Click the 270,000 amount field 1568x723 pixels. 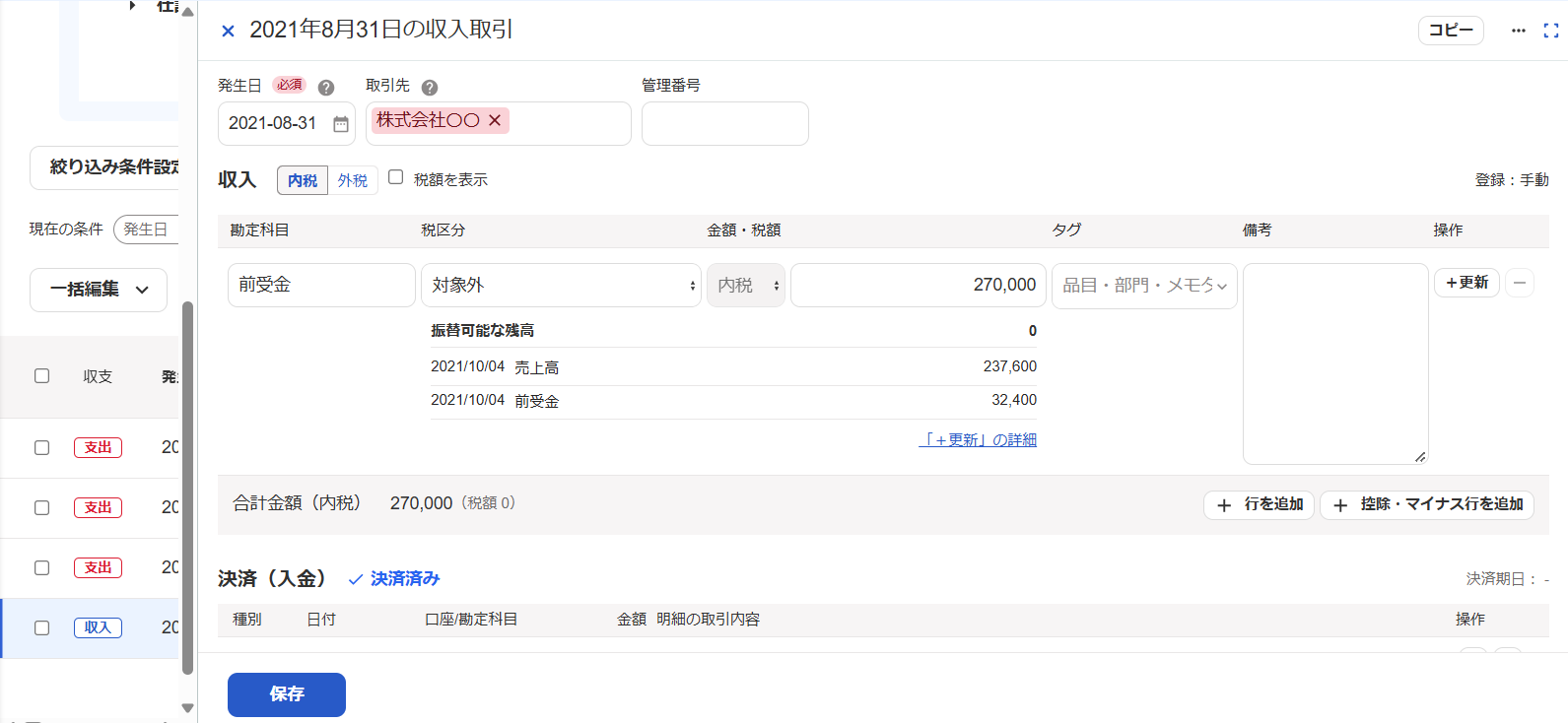click(919, 286)
